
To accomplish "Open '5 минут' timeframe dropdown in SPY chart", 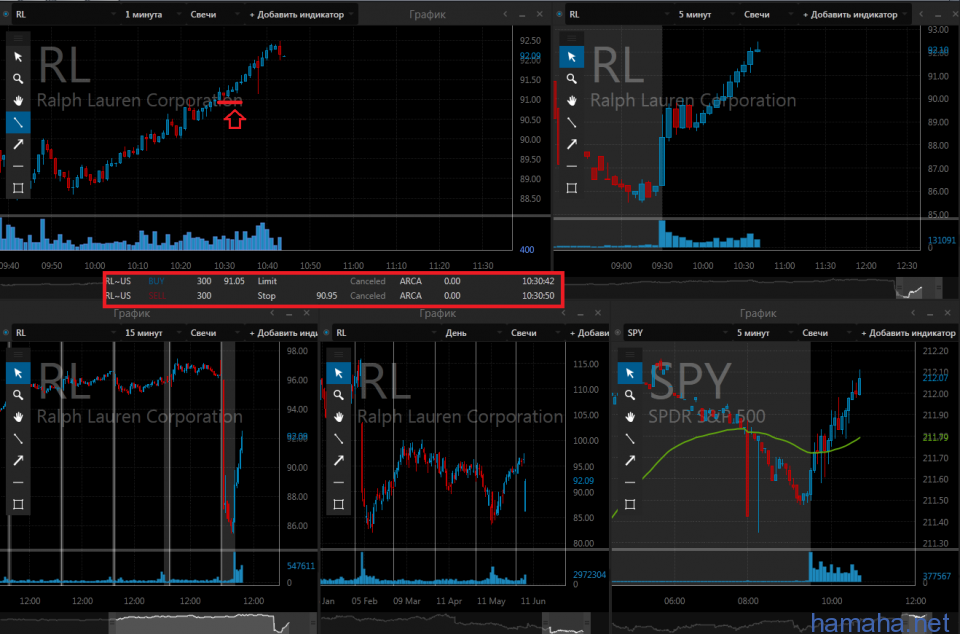I will [x=763, y=333].
